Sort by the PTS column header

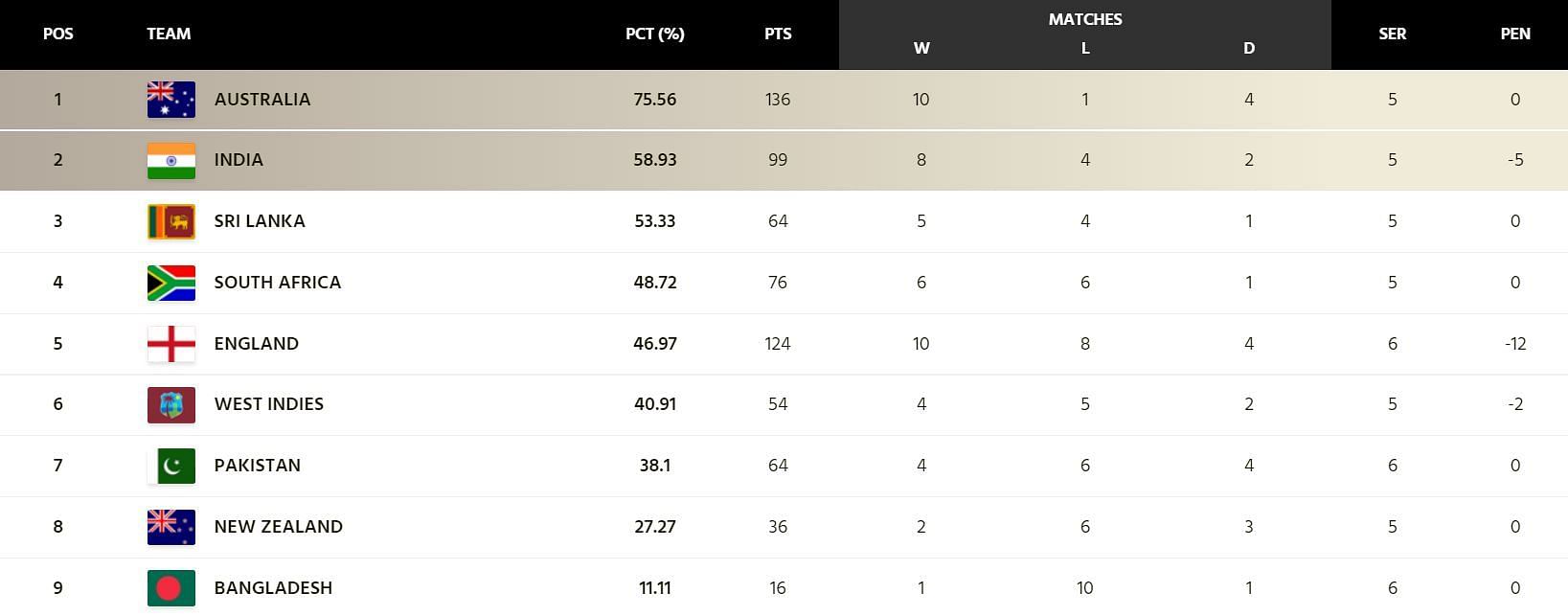[778, 34]
